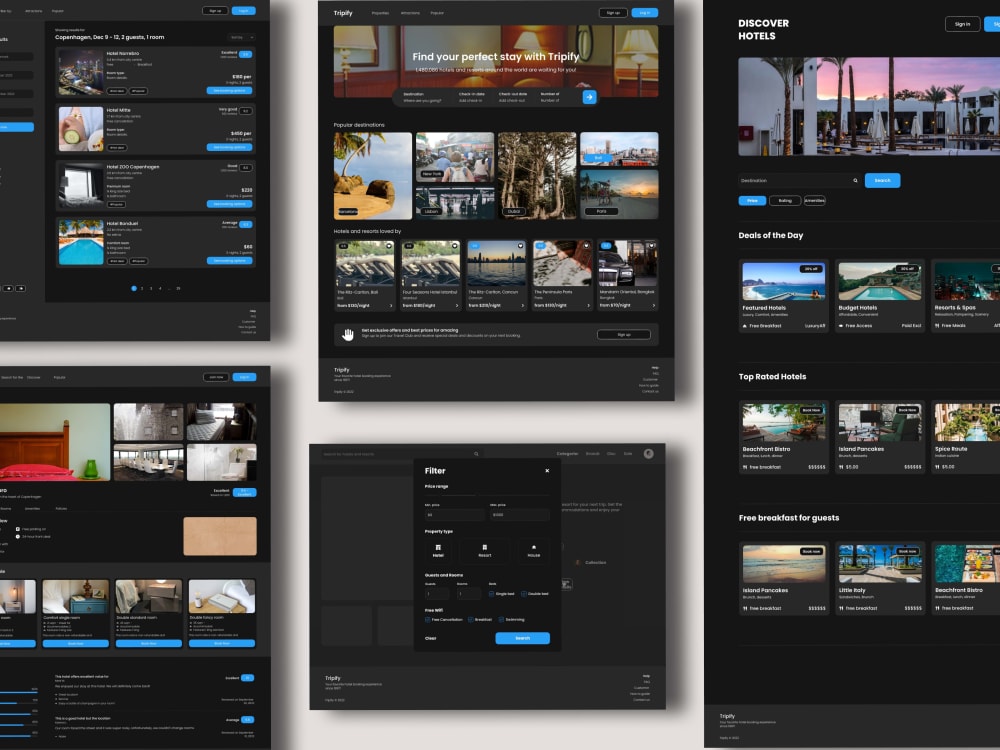Screen dimensions: 1000x750
Task: Select the Amenities filter tab
Action: click(814, 200)
